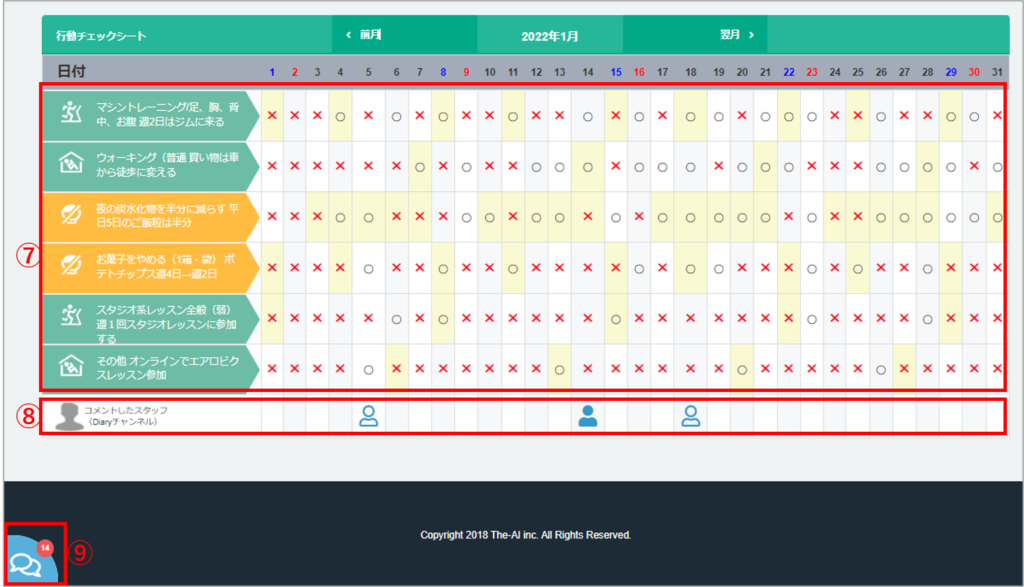Click the staff comment icon on day 18
The image size is (1024, 587).
[690, 416]
